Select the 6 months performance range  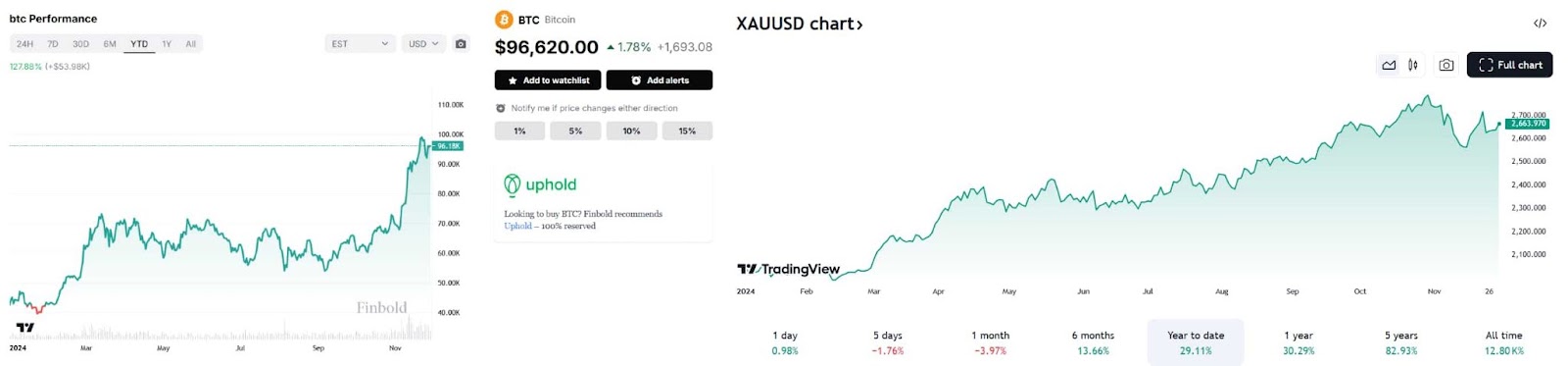(x=1093, y=341)
